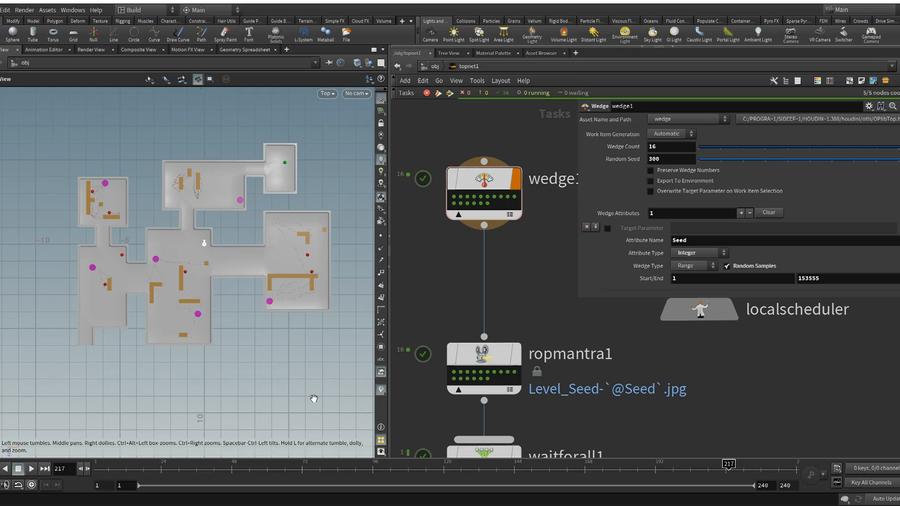Toggle Preserve Wedge Numbers checkbox
Viewport: 900px width, 506px height.
(x=650, y=170)
